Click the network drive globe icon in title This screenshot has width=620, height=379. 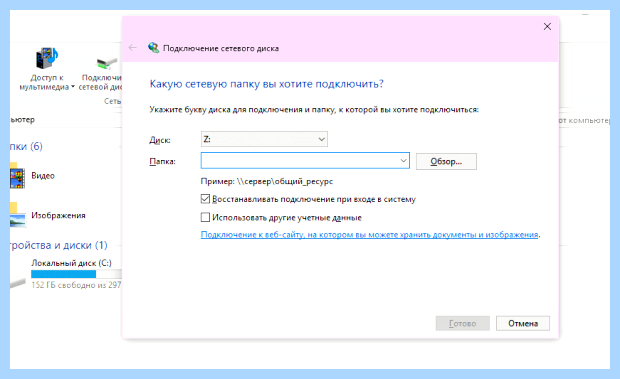[x=153, y=48]
